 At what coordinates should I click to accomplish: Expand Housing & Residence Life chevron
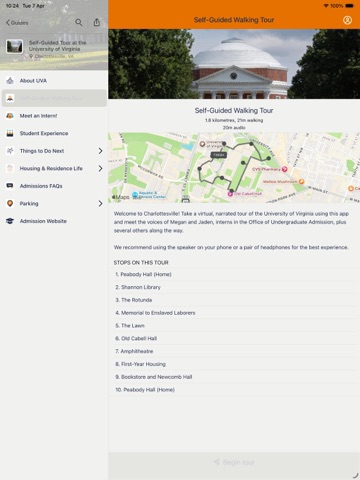click(x=100, y=168)
